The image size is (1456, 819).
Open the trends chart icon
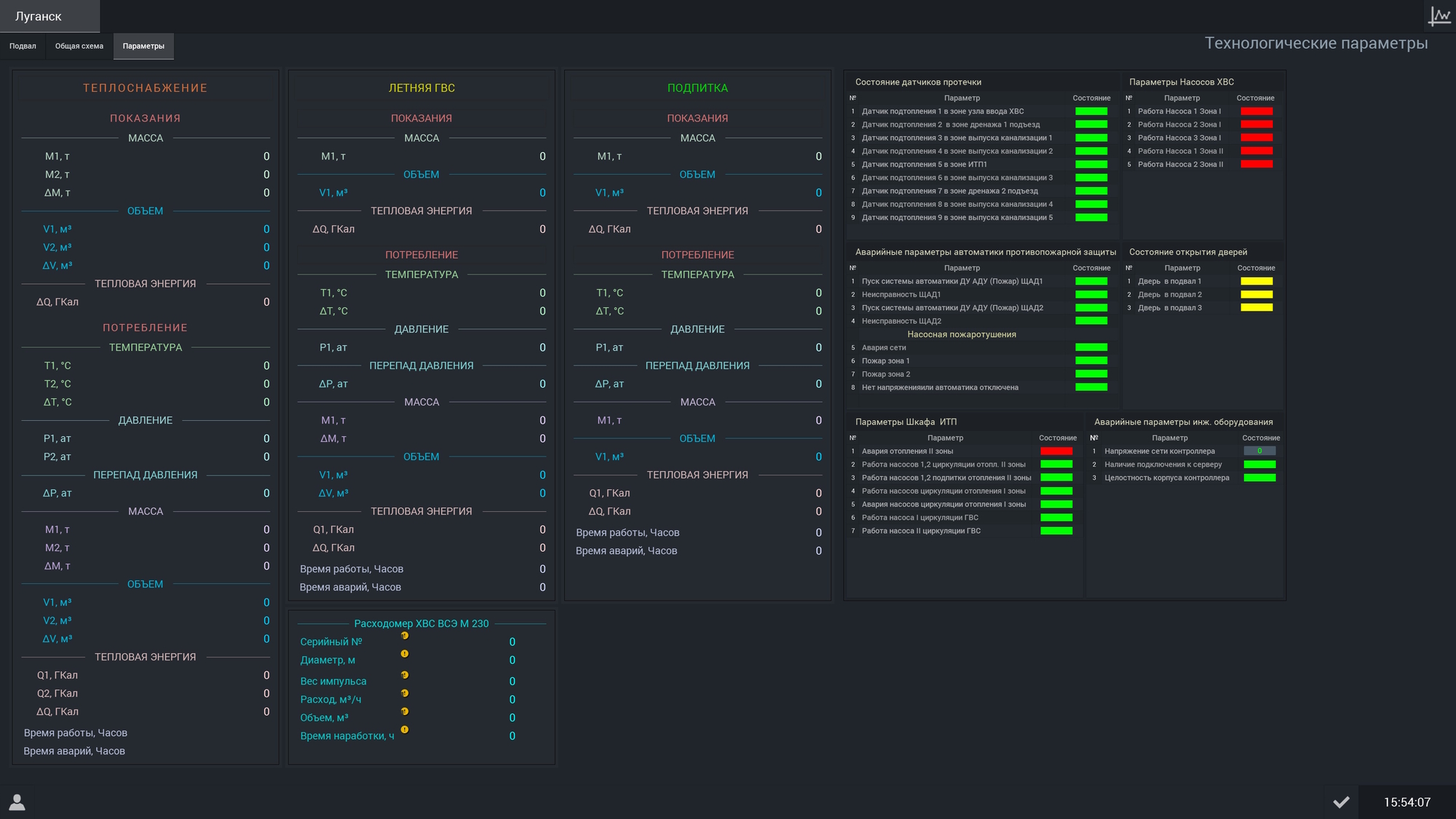(1439, 16)
